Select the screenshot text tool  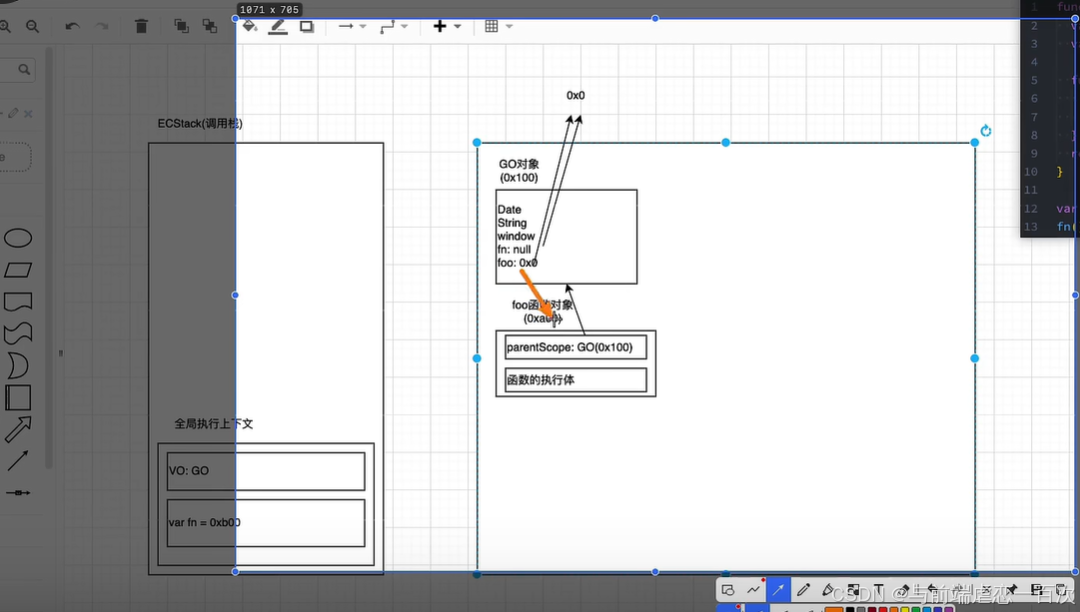point(879,590)
